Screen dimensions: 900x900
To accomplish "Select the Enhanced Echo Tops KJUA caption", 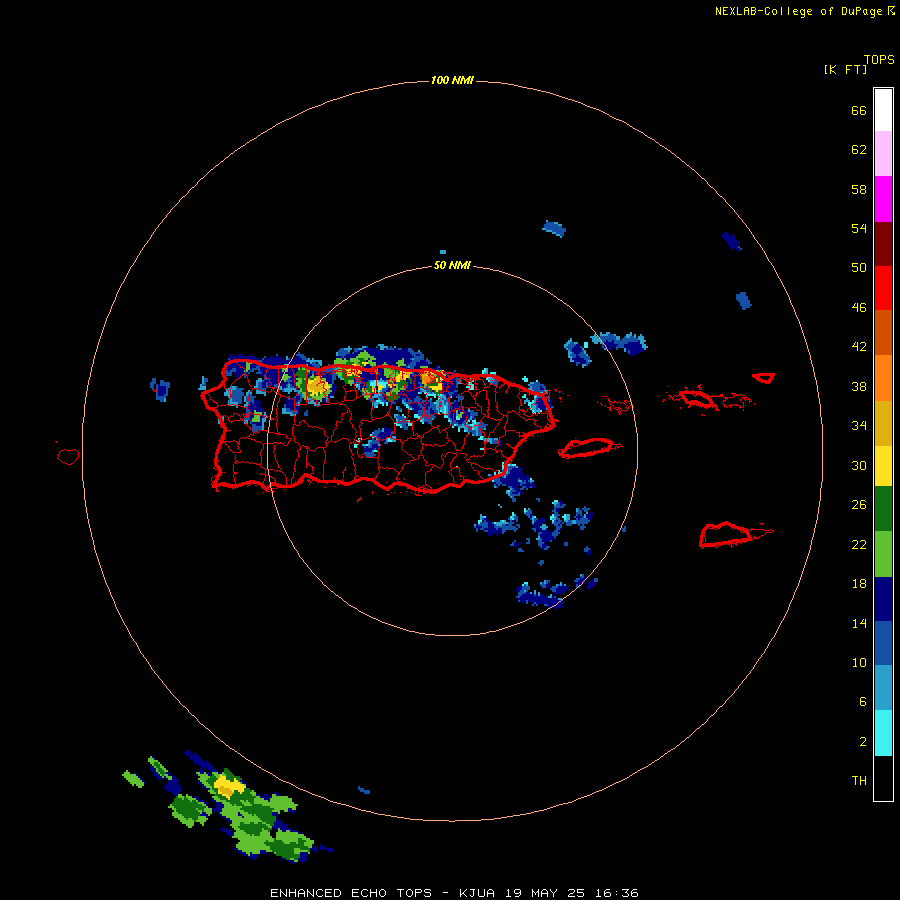I will point(454,893).
